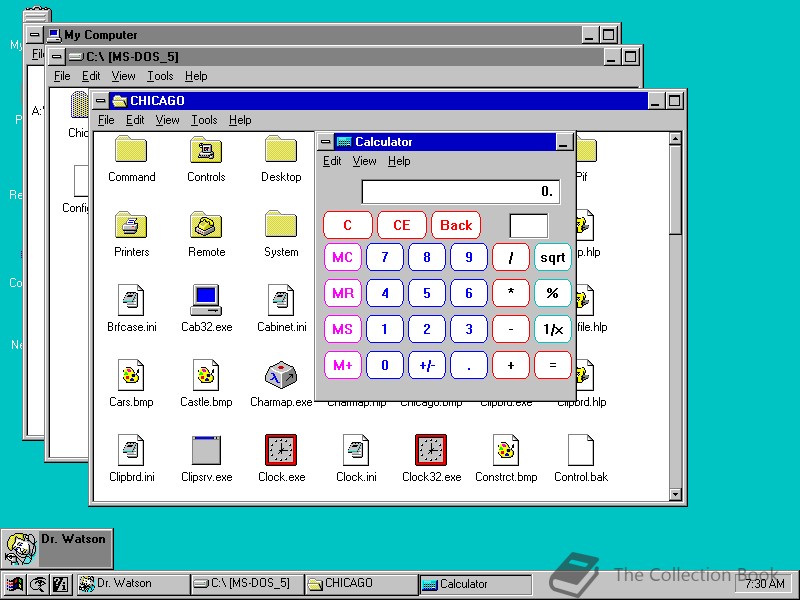Click the MS memory store button
The width and height of the screenshot is (800, 600).
(x=342, y=329)
